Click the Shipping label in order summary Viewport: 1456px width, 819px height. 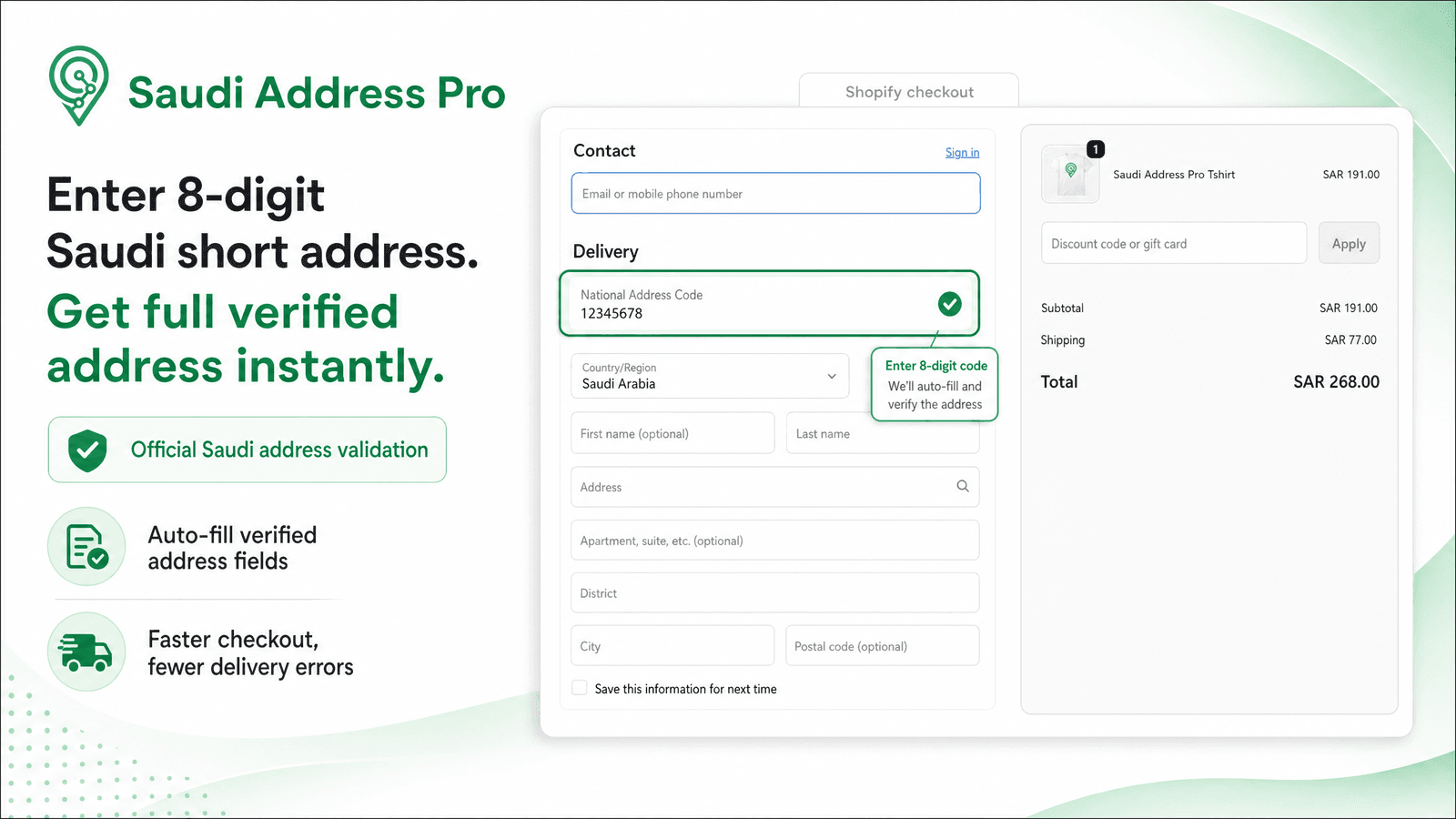pos(1063,340)
